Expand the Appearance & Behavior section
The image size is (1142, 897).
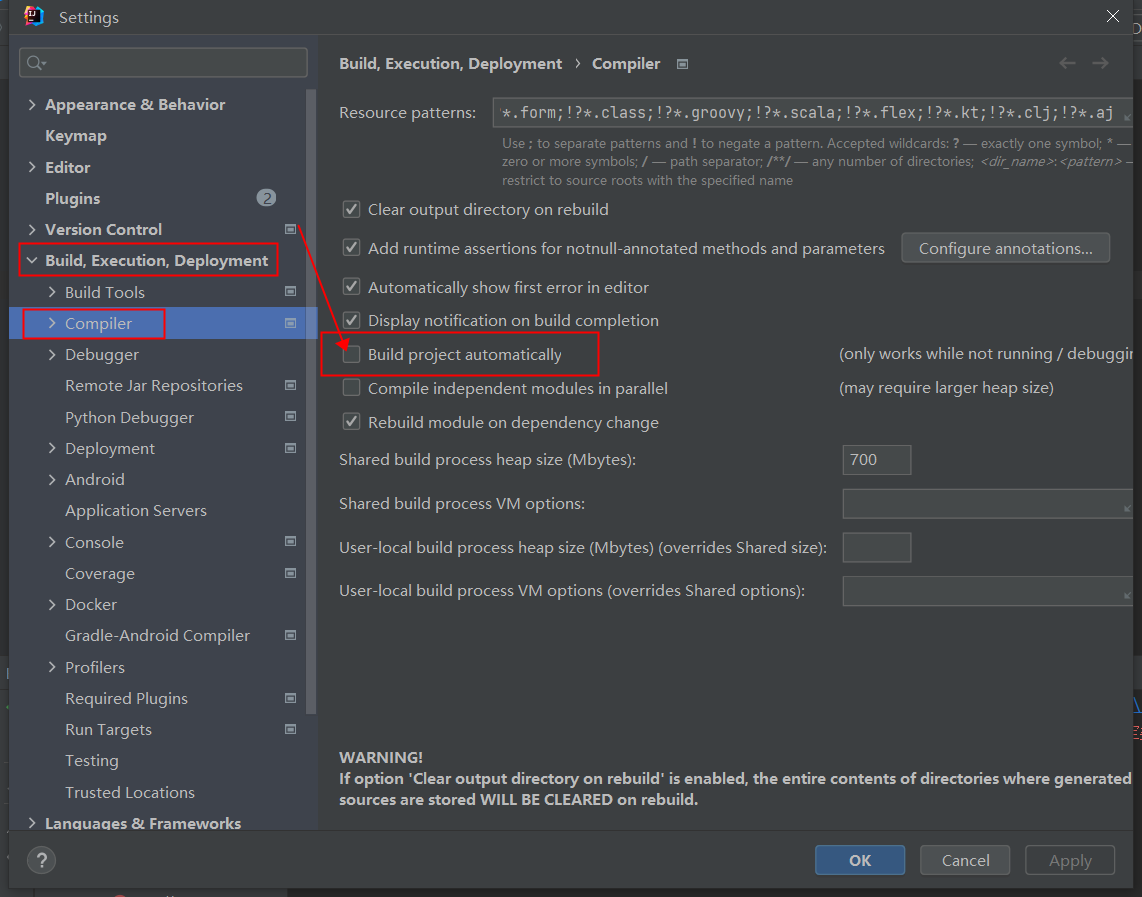point(32,105)
